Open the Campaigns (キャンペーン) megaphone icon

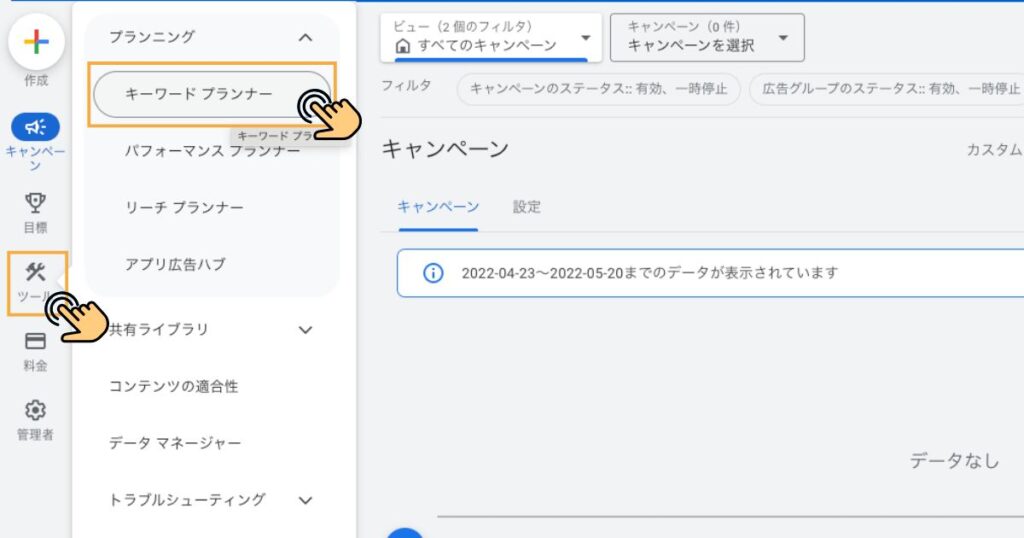tap(35, 127)
